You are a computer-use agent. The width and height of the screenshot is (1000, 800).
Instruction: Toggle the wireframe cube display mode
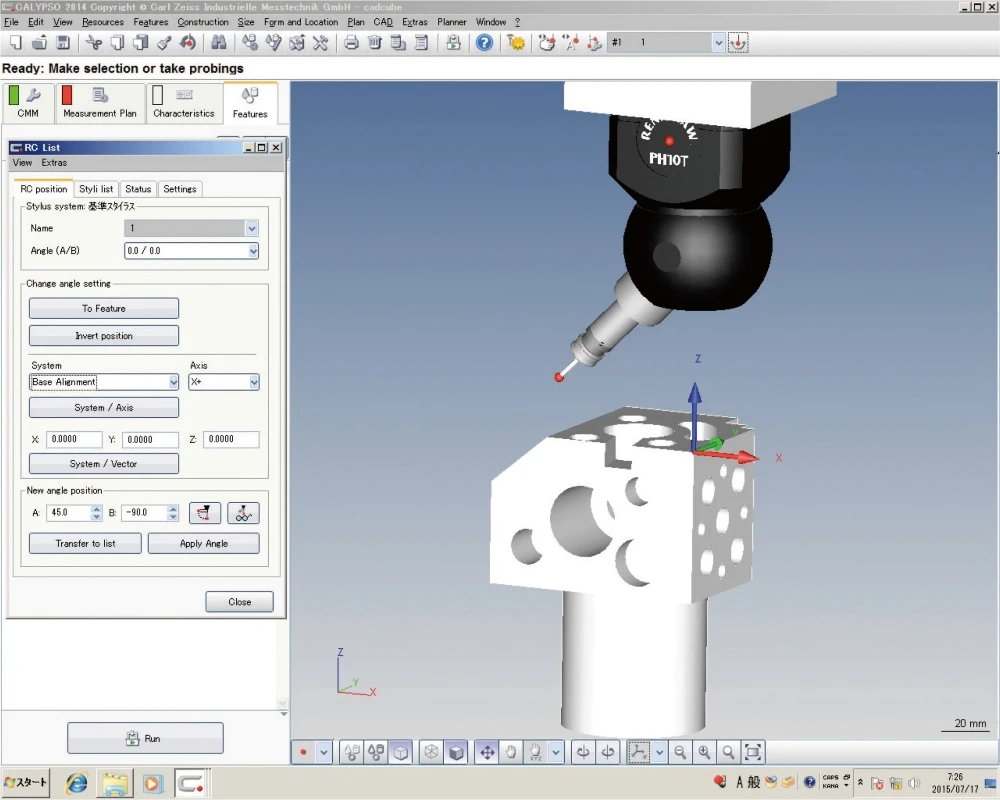pyautogui.click(x=431, y=752)
